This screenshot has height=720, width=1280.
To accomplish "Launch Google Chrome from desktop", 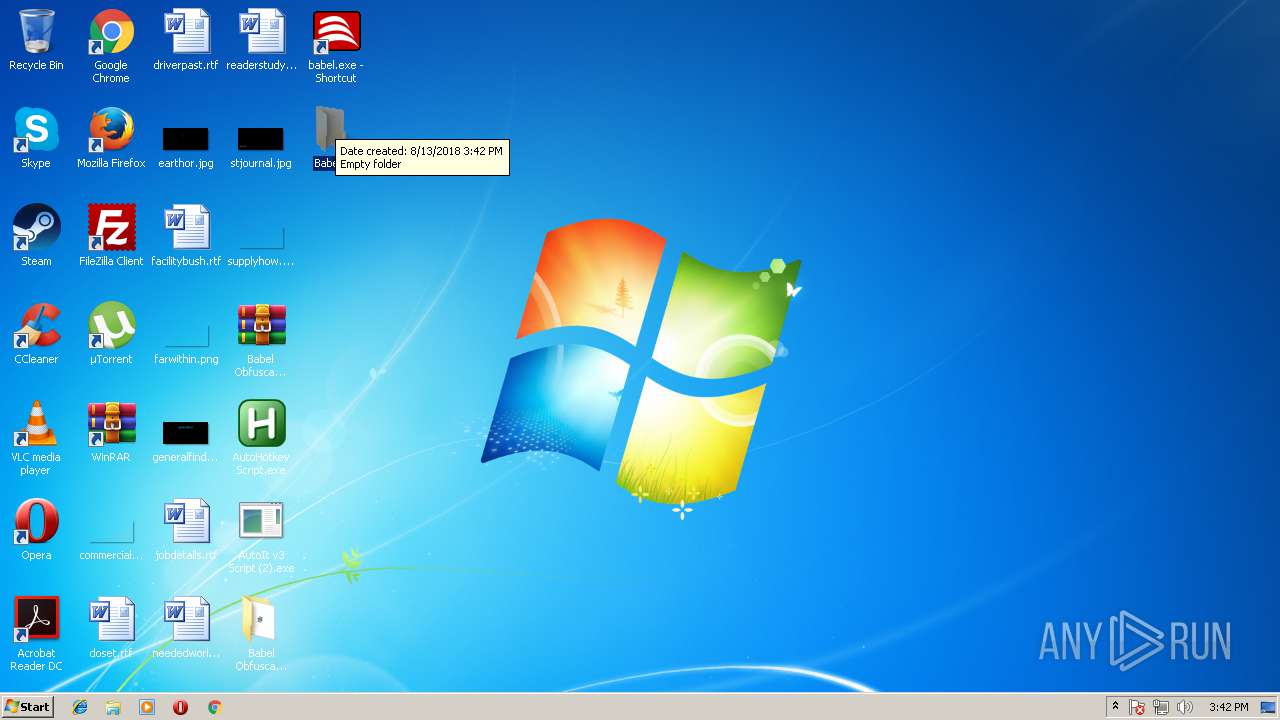I will pos(111,33).
